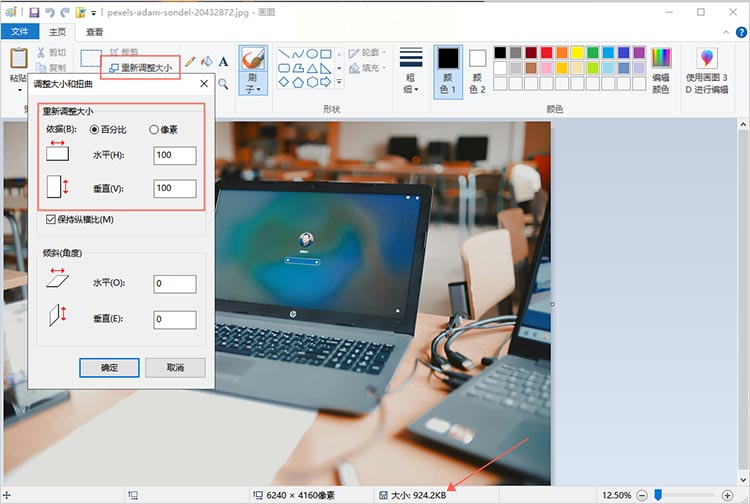The width and height of the screenshot is (750, 504).
Task: Select 颜色 1 foreground color box
Action: (448, 71)
